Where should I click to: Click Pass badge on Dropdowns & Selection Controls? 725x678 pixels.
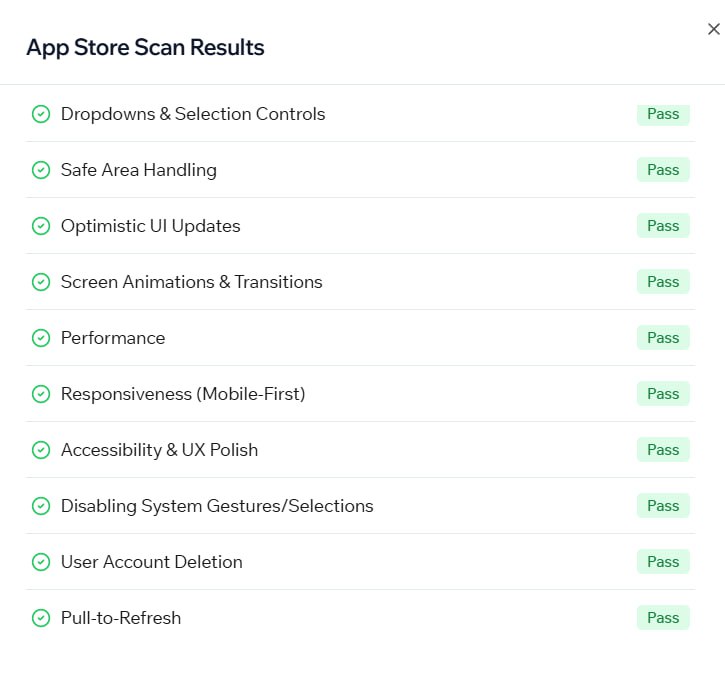coord(663,114)
